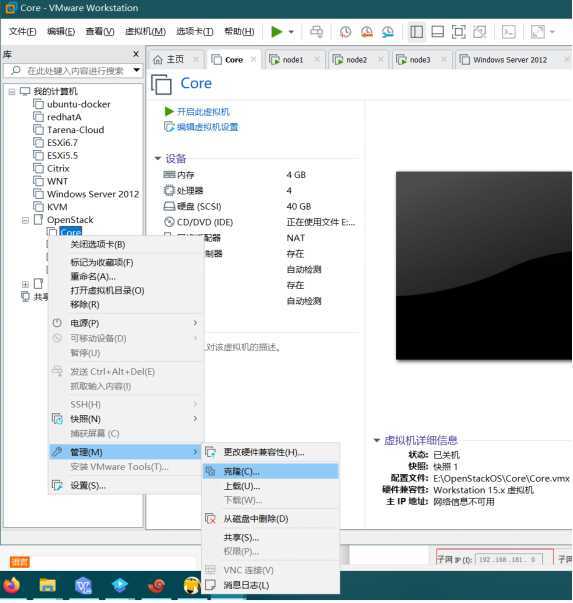
Task: Open the snapshot manager toolbar icon
Action: [x=388, y=32]
